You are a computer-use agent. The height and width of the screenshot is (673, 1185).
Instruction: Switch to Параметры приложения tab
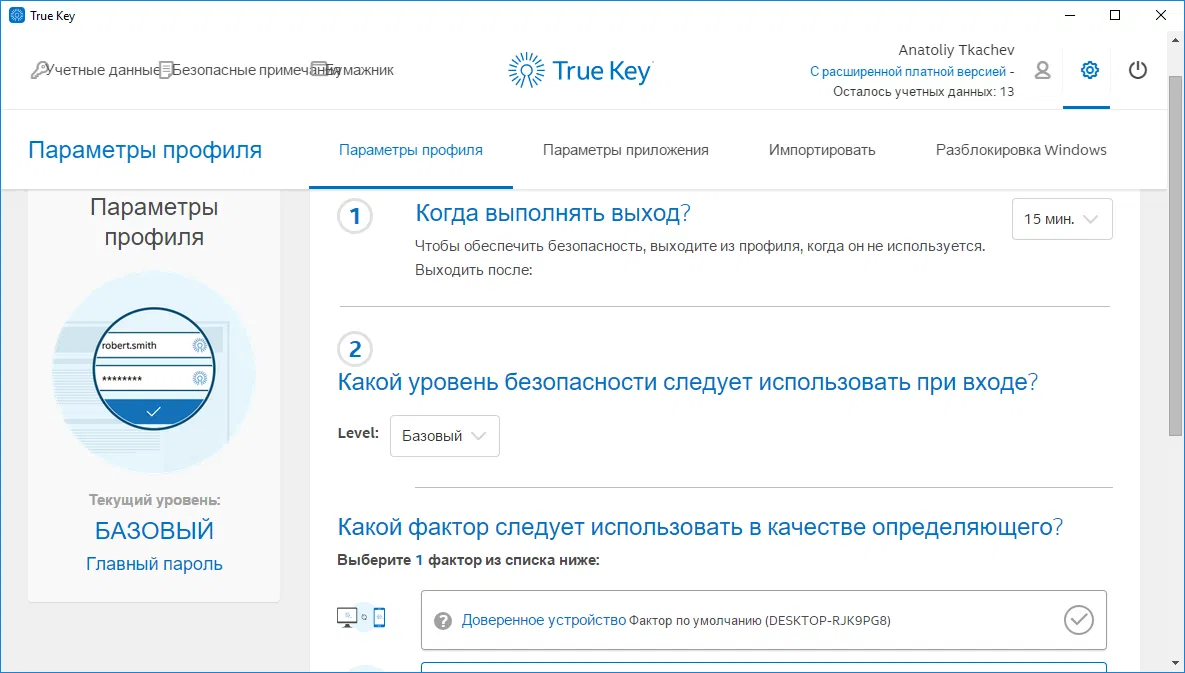coord(626,150)
